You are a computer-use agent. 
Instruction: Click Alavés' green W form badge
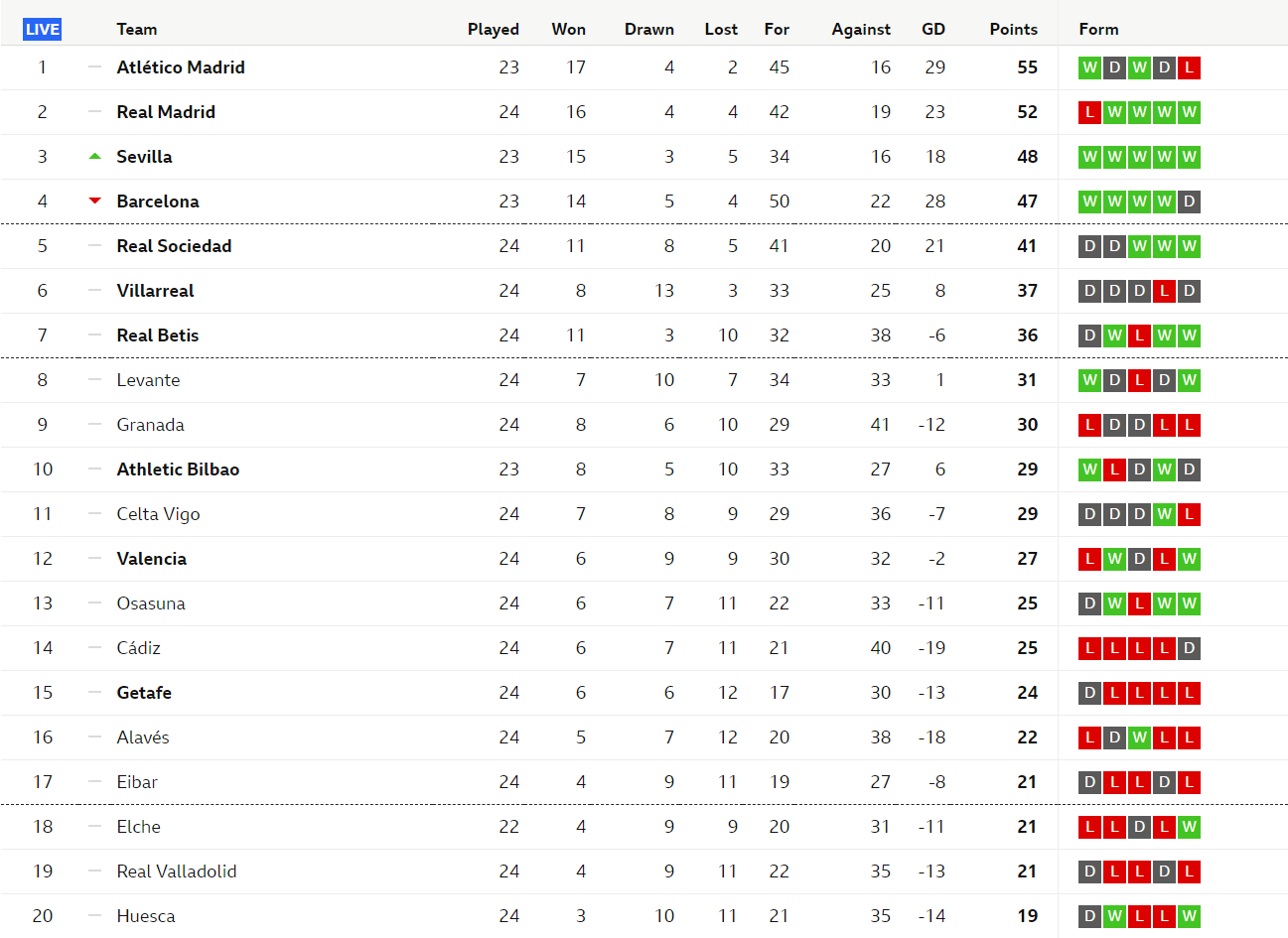tap(1139, 737)
